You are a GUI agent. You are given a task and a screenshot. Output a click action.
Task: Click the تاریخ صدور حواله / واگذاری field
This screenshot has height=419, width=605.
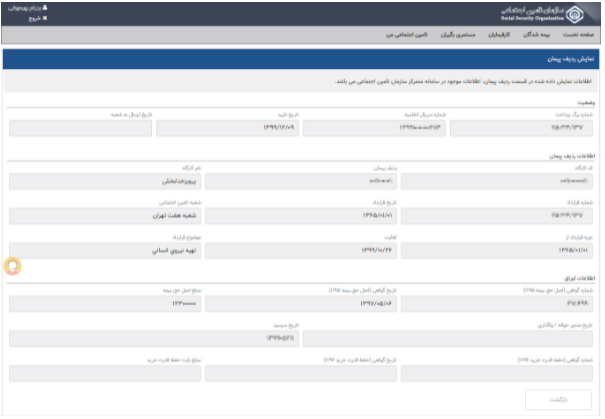click(448, 339)
